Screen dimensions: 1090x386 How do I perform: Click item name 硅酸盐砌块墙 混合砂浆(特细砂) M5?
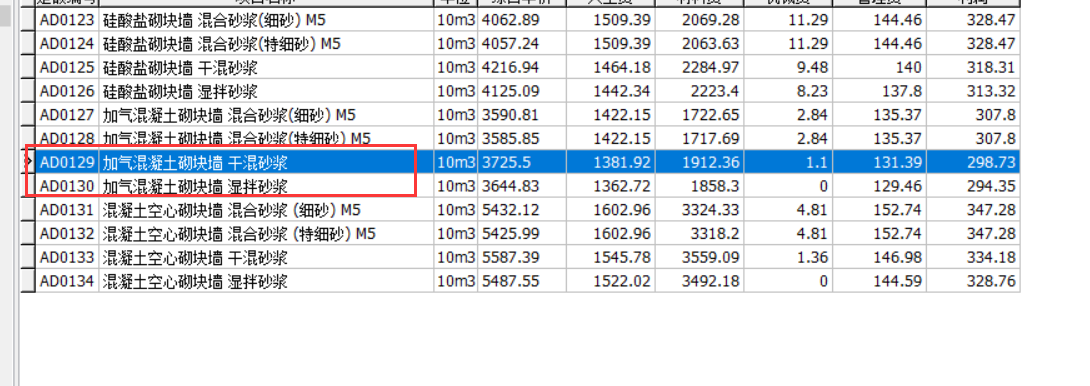coord(222,44)
